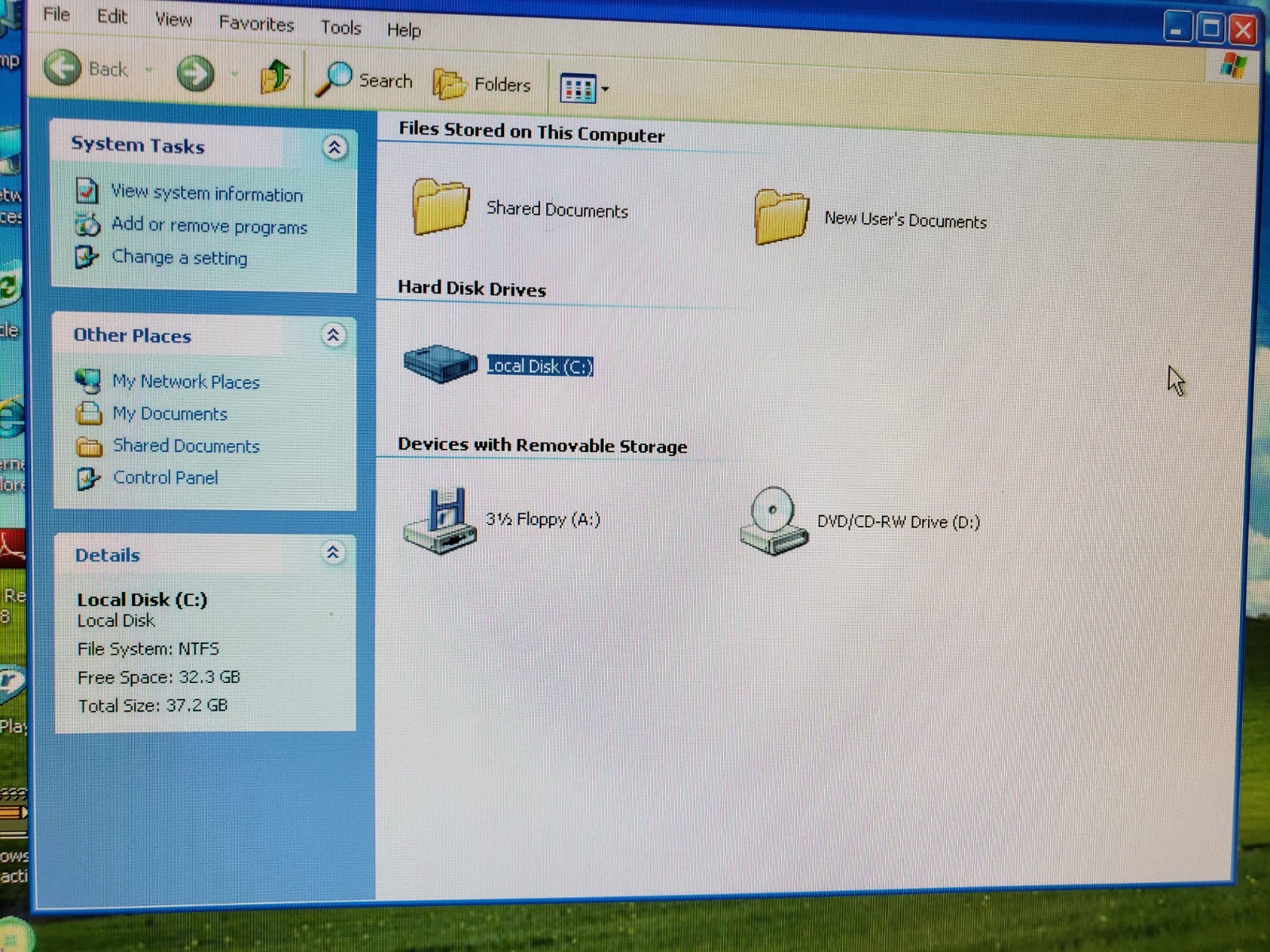The height and width of the screenshot is (952, 1270).
Task: Click the Hard Disk Drives group heading
Action: (x=472, y=288)
